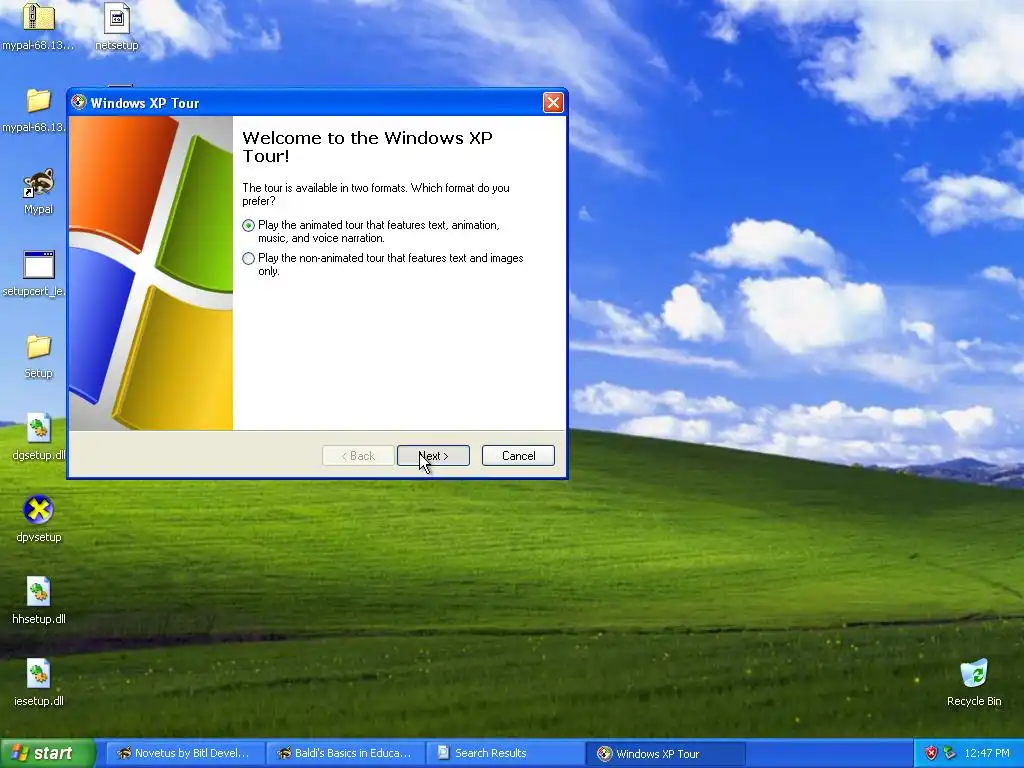Open the Start menu
Screen dimensions: 1024x768
point(48,754)
